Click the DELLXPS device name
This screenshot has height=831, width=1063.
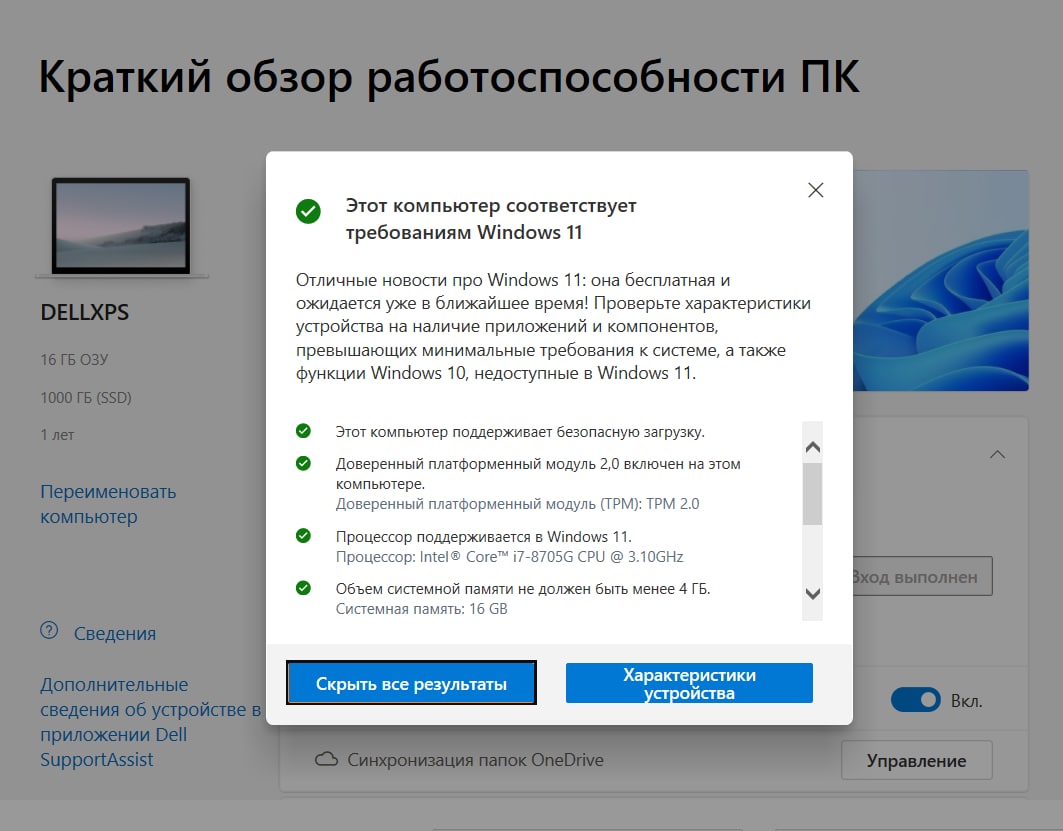(85, 312)
